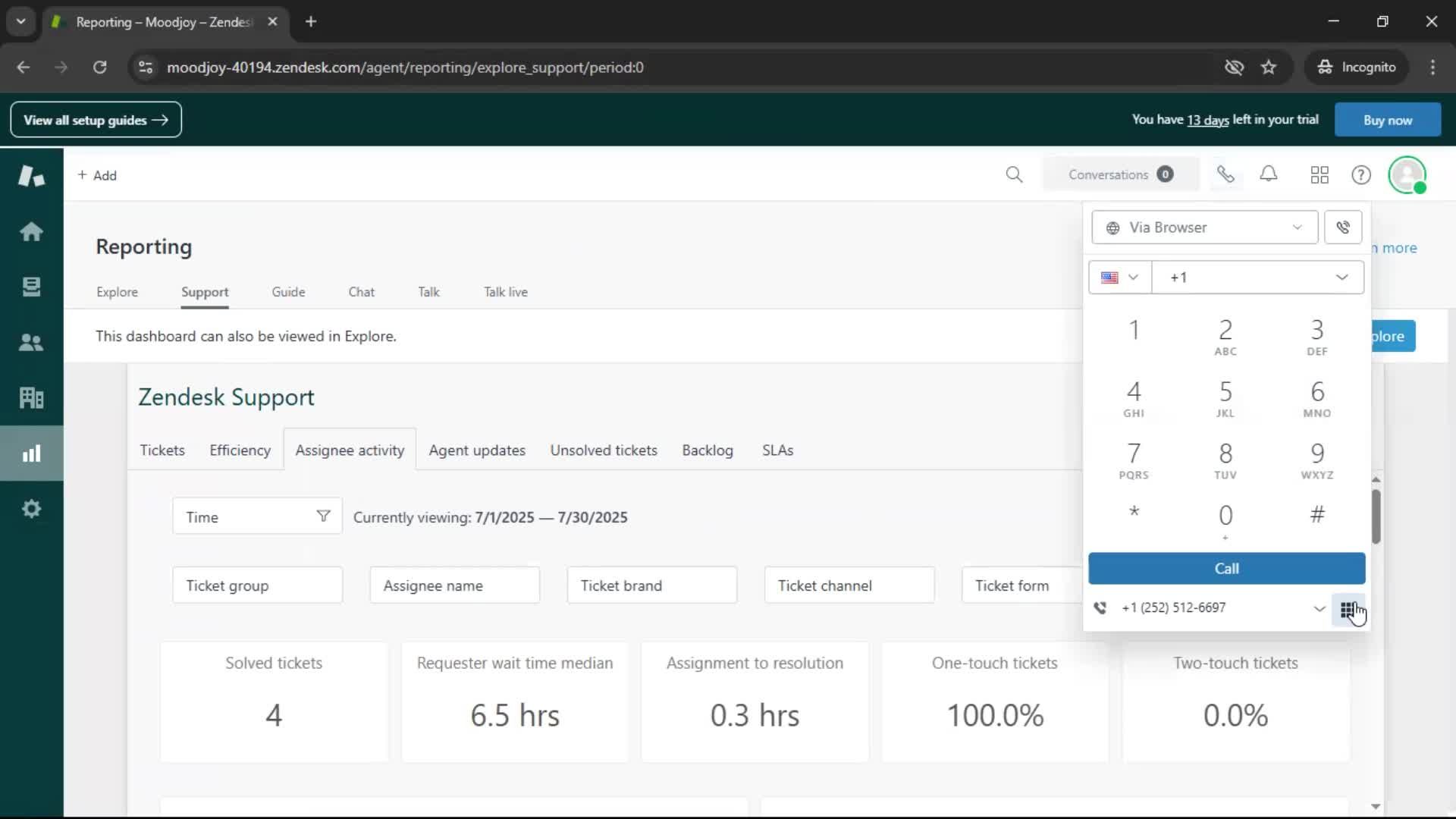Open the Ticket group filter
Screen dimensions: 1456x819
point(257,585)
